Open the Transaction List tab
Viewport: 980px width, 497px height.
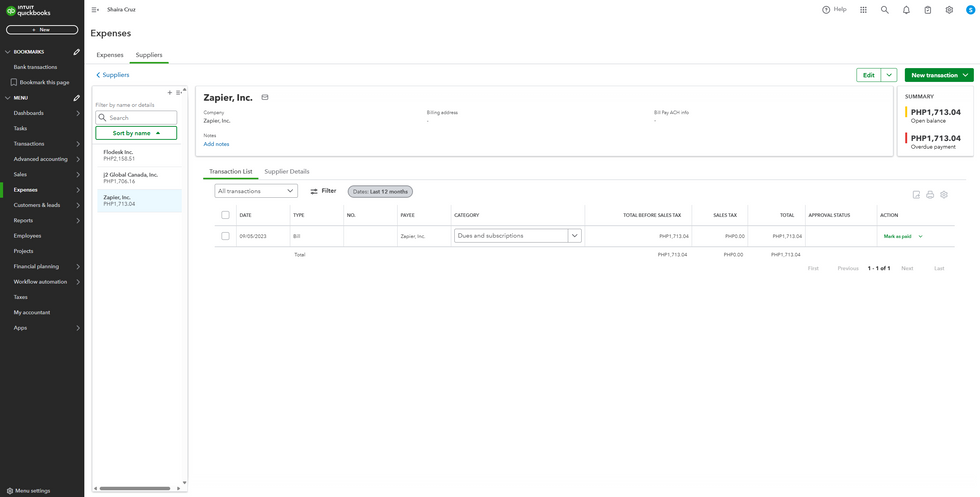click(x=231, y=171)
